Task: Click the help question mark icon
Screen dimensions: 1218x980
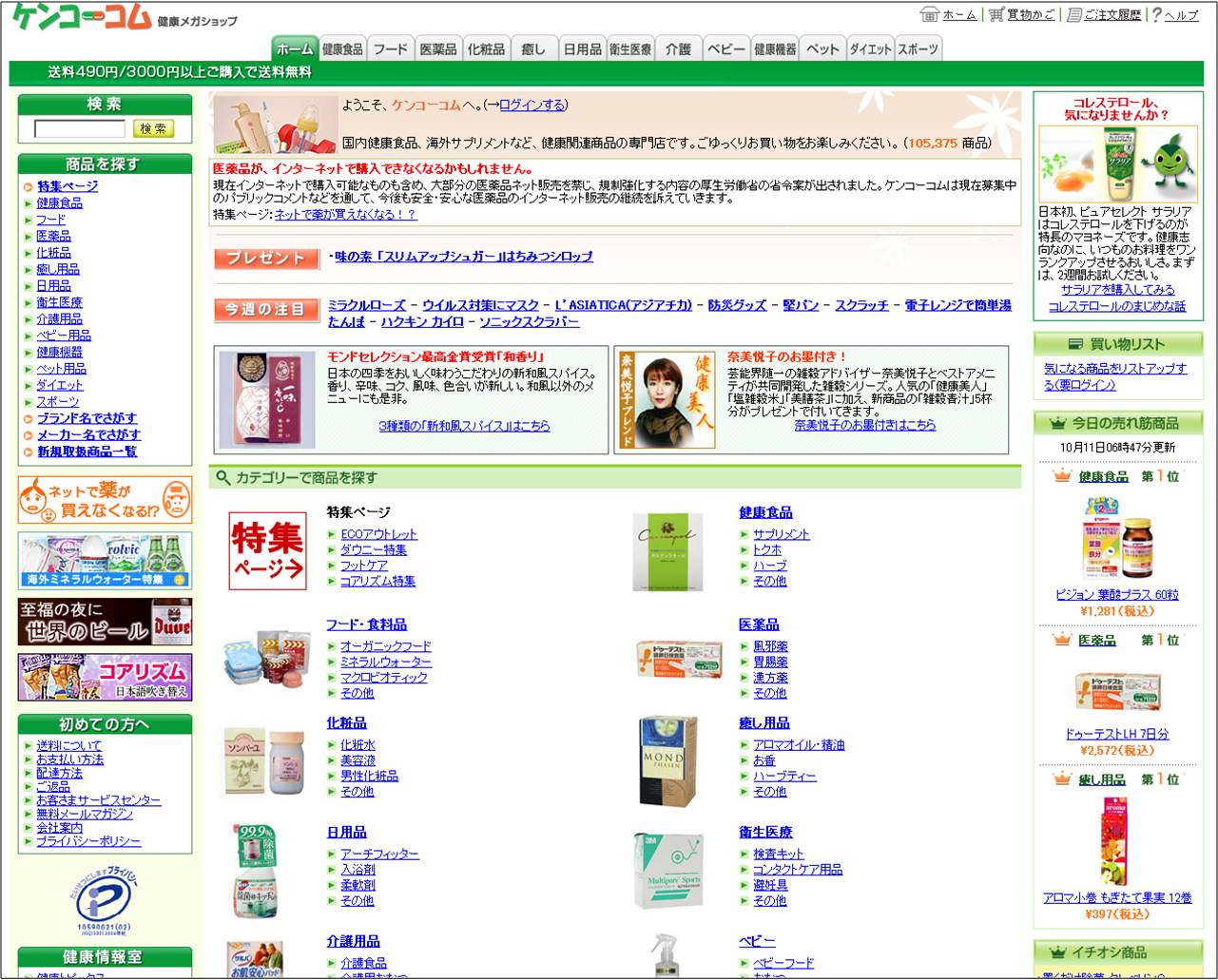Action: [x=1157, y=14]
